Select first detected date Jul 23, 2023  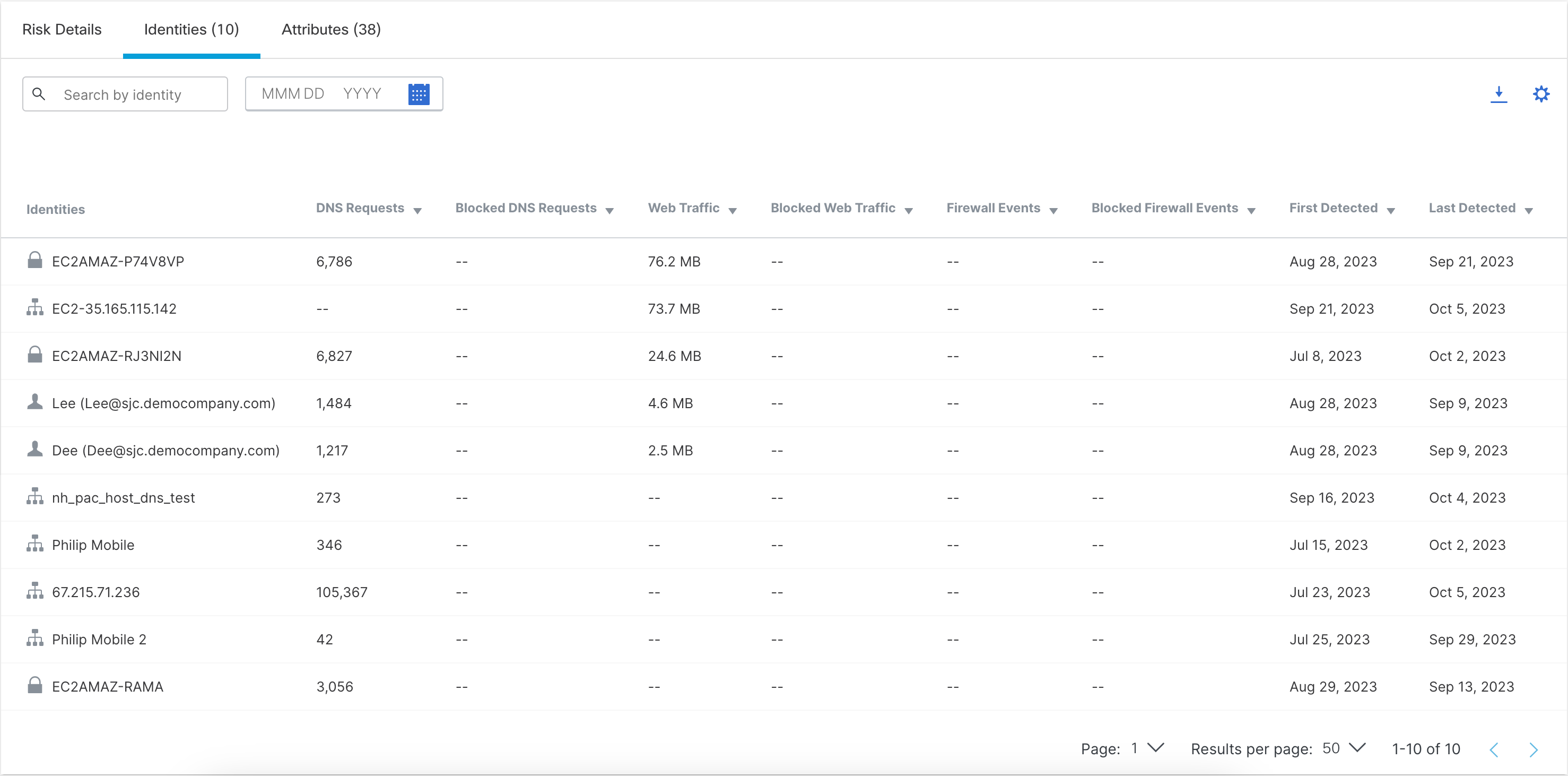[1330, 592]
